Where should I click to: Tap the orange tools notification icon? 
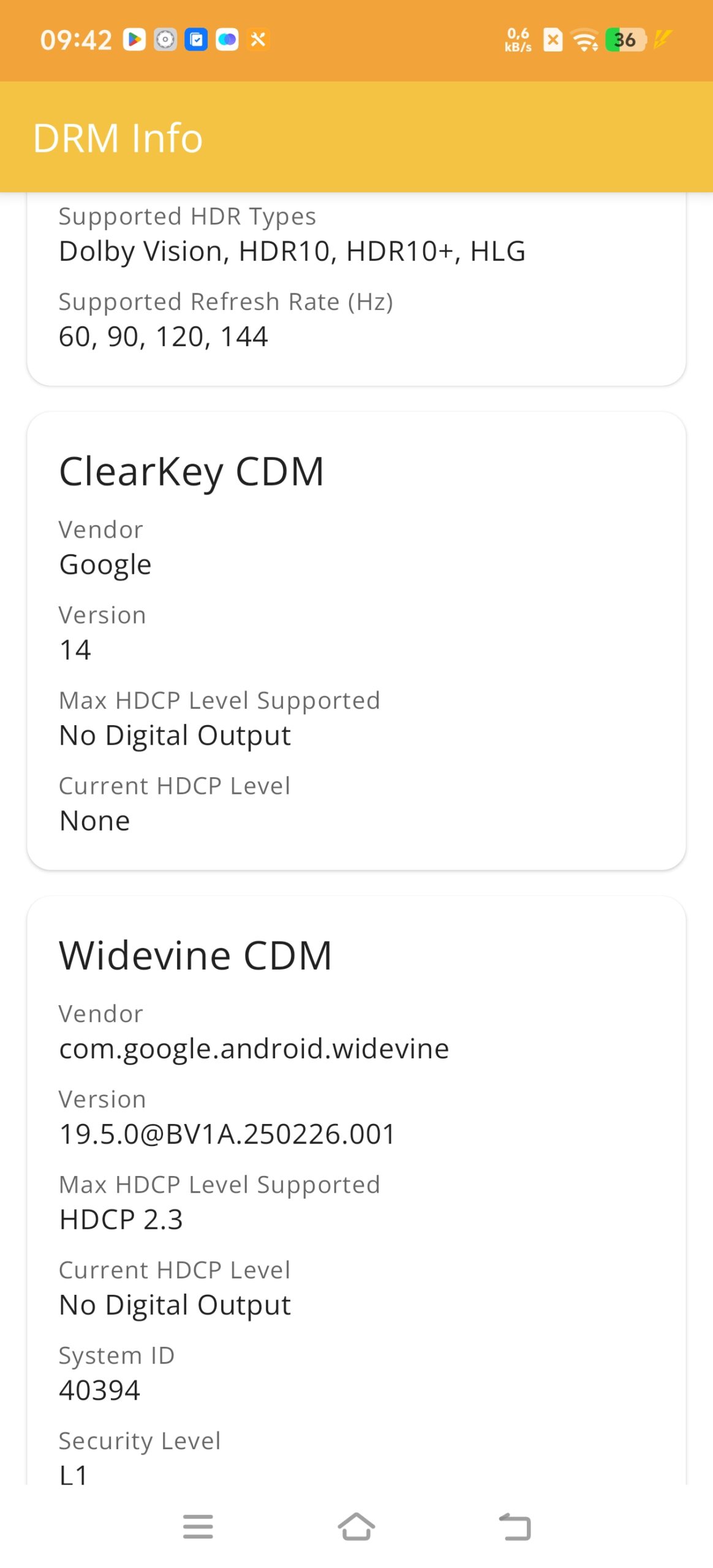(258, 40)
